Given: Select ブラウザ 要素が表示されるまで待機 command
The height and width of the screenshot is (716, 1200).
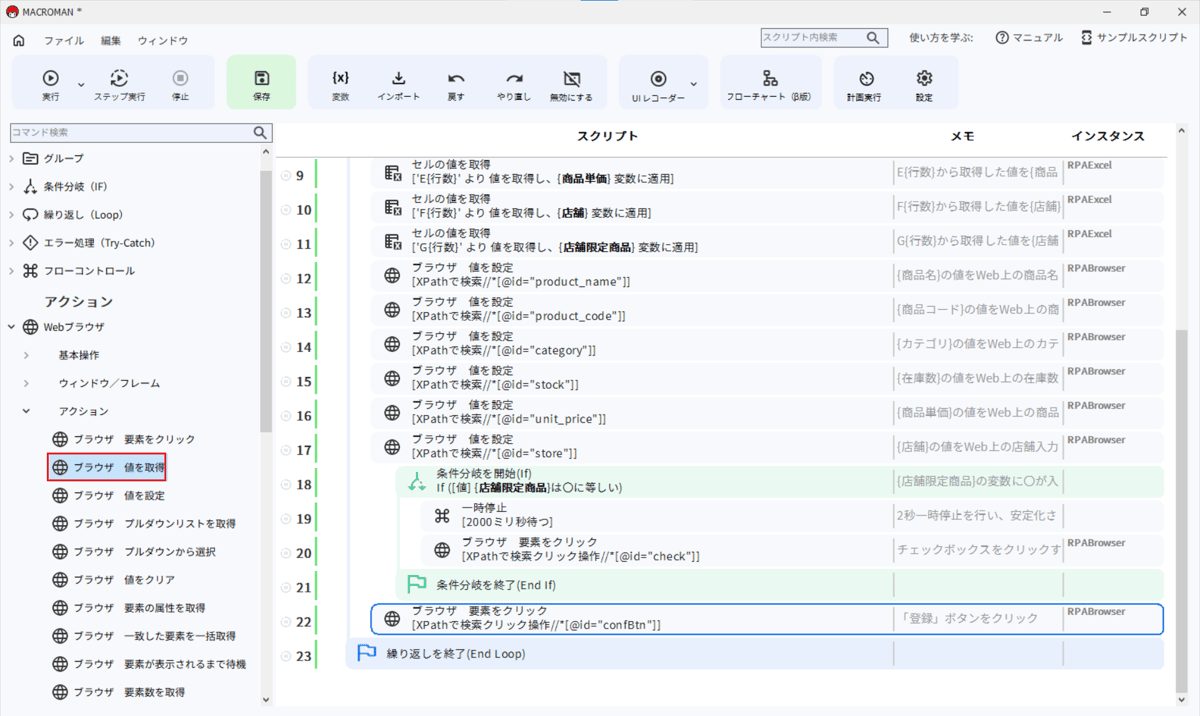Looking at the screenshot, I should tap(148, 663).
